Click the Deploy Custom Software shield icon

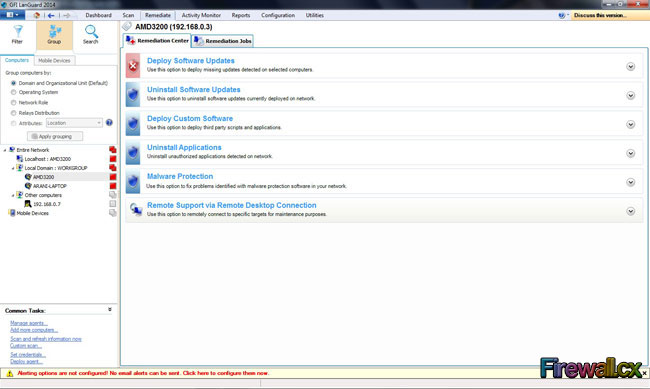coord(133,124)
